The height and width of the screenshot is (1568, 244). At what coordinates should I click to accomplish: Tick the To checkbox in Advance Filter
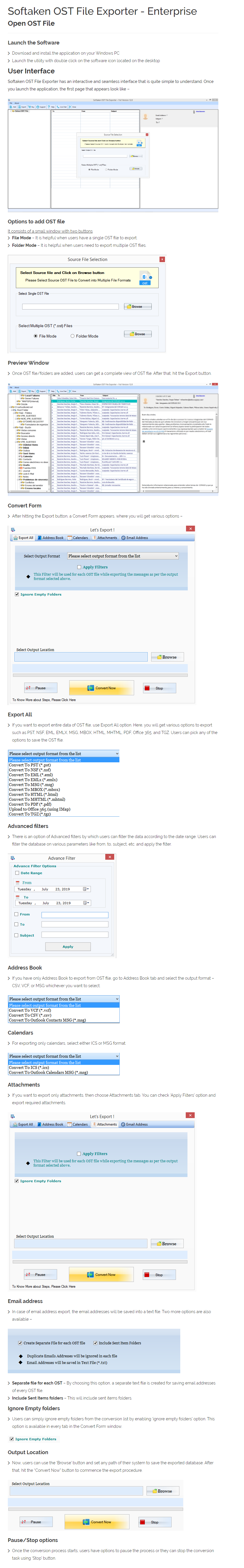click(16, 925)
